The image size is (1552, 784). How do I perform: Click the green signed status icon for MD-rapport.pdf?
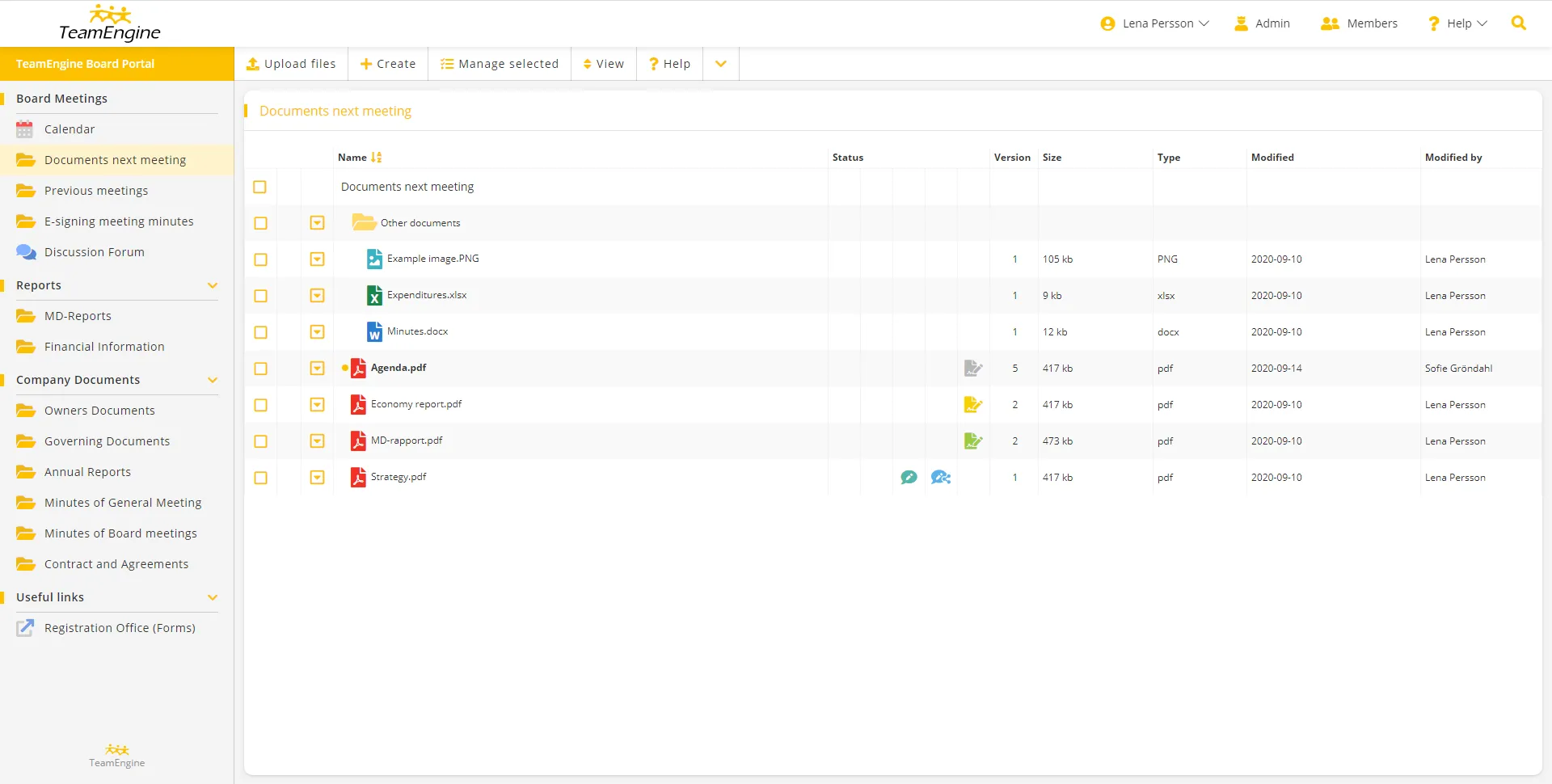tap(973, 441)
